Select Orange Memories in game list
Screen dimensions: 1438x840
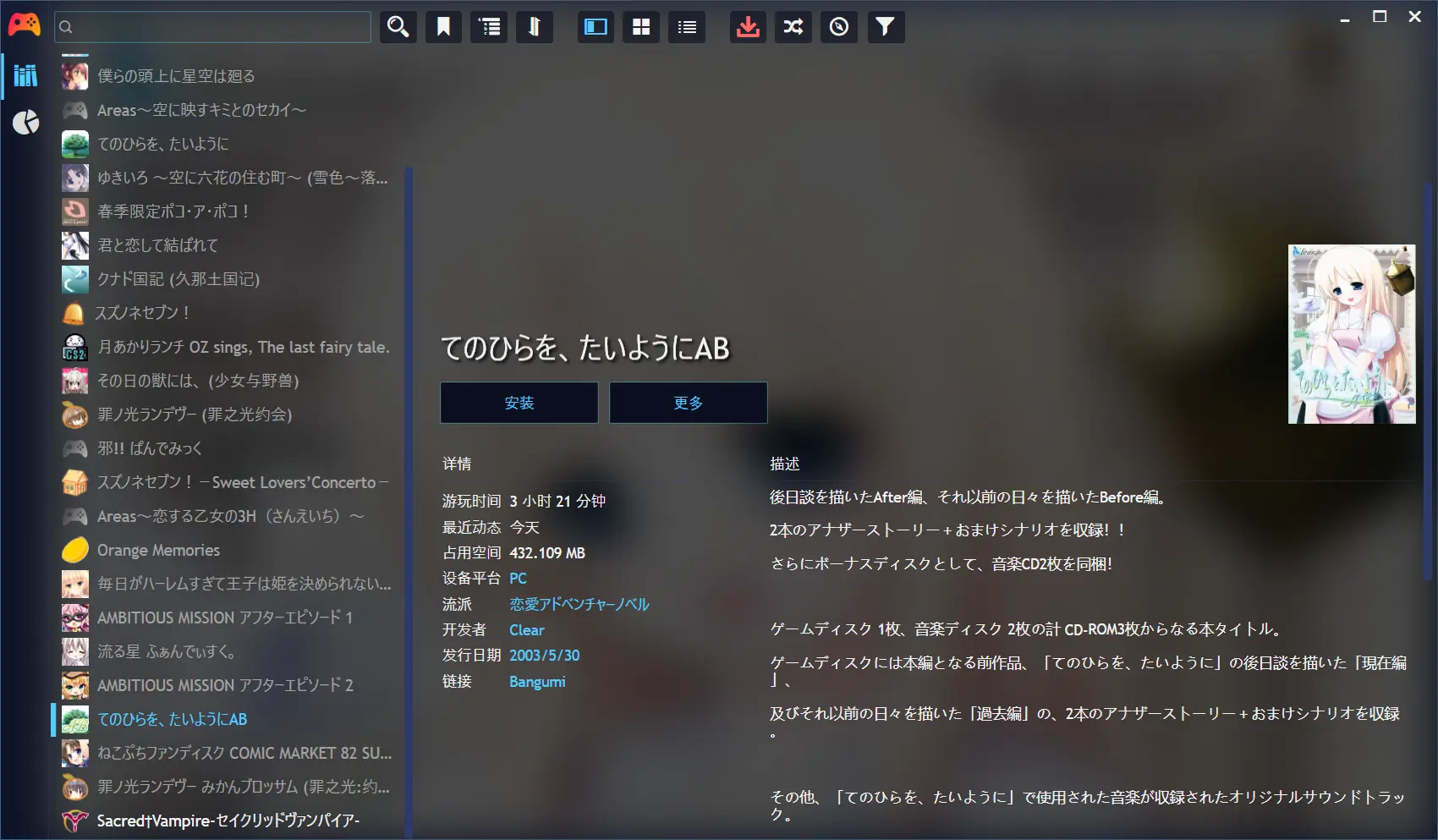click(158, 550)
